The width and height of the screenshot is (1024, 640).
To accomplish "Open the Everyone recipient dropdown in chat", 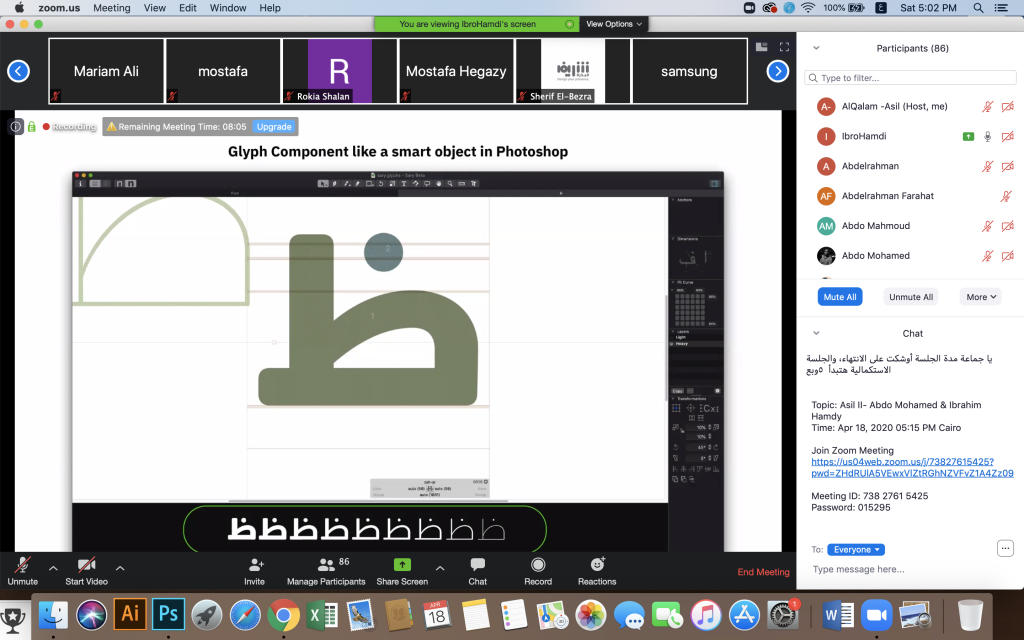I will 856,550.
